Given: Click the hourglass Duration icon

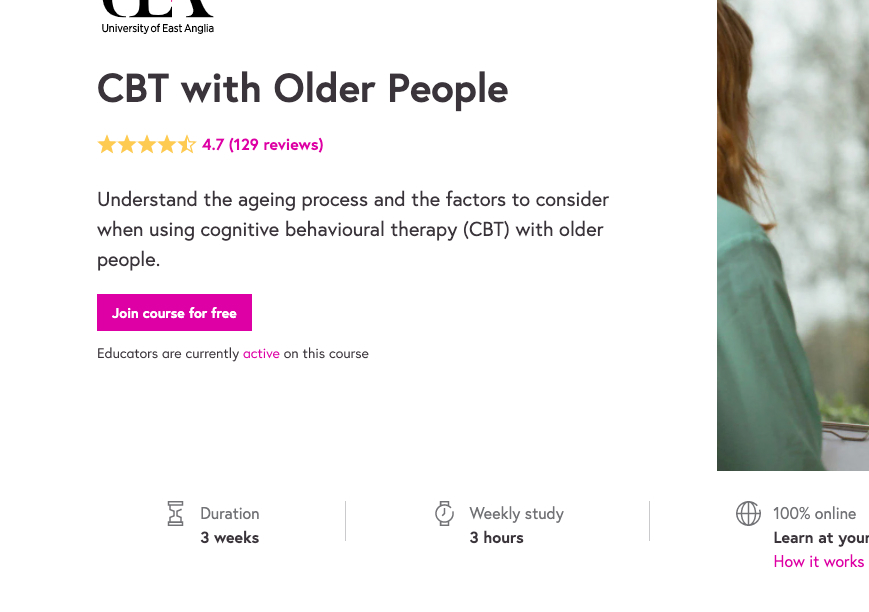Looking at the screenshot, I should click(x=176, y=514).
